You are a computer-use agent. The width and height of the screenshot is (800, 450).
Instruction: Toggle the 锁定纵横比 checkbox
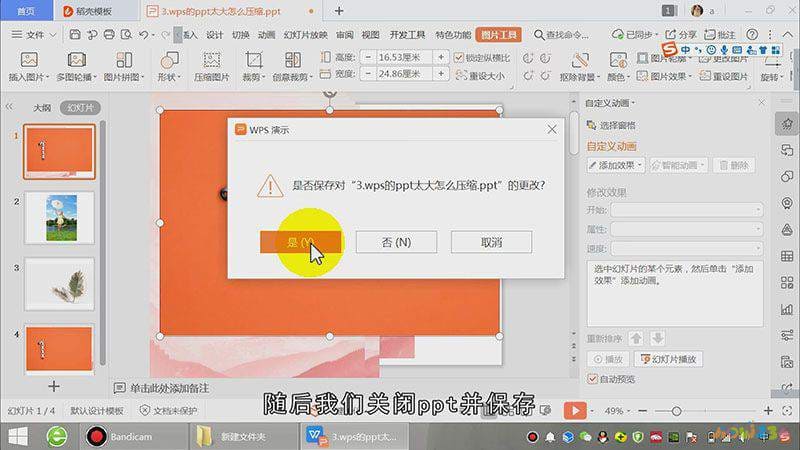(x=459, y=58)
